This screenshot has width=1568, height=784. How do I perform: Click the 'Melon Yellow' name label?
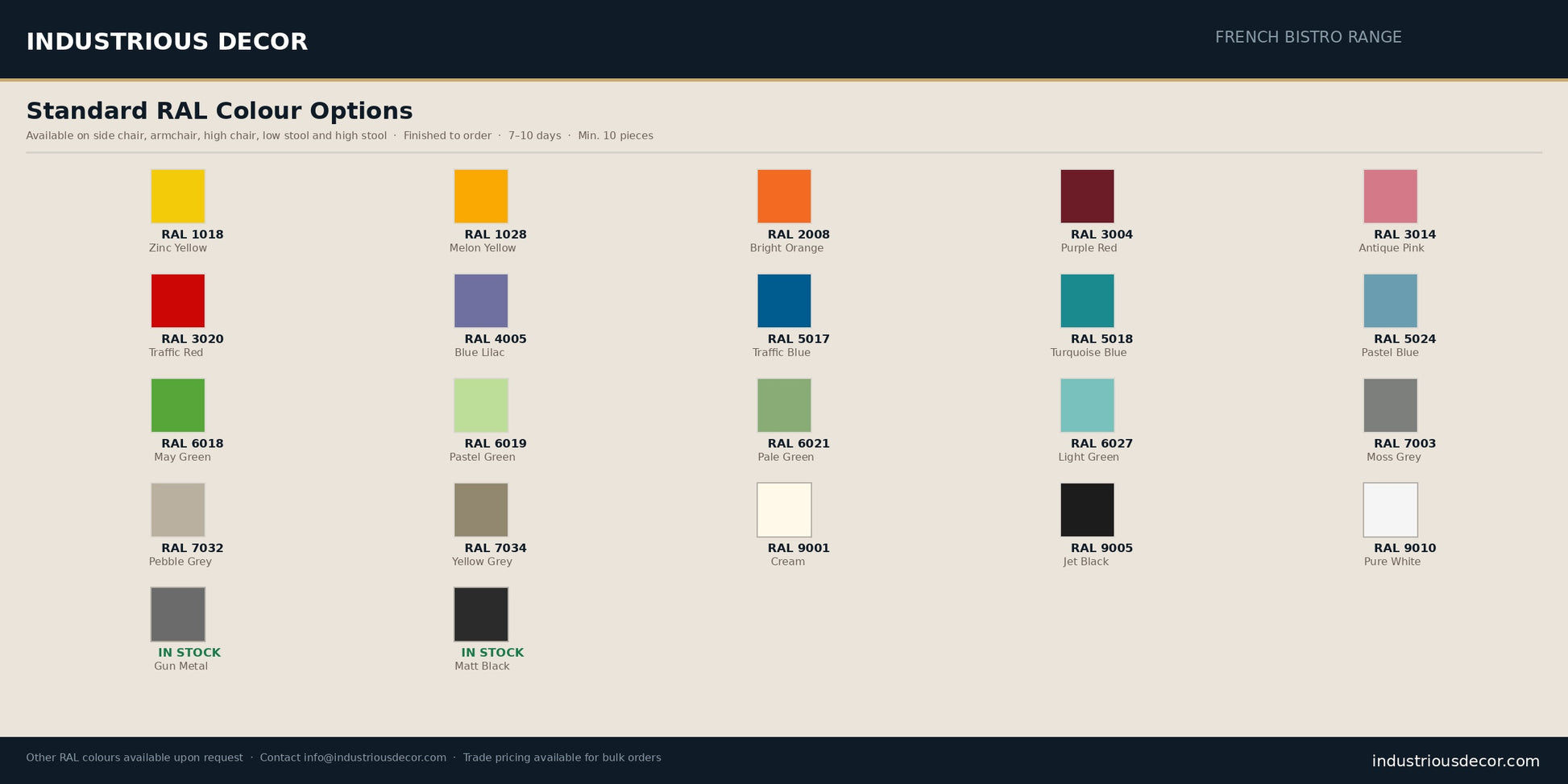(x=483, y=248)
